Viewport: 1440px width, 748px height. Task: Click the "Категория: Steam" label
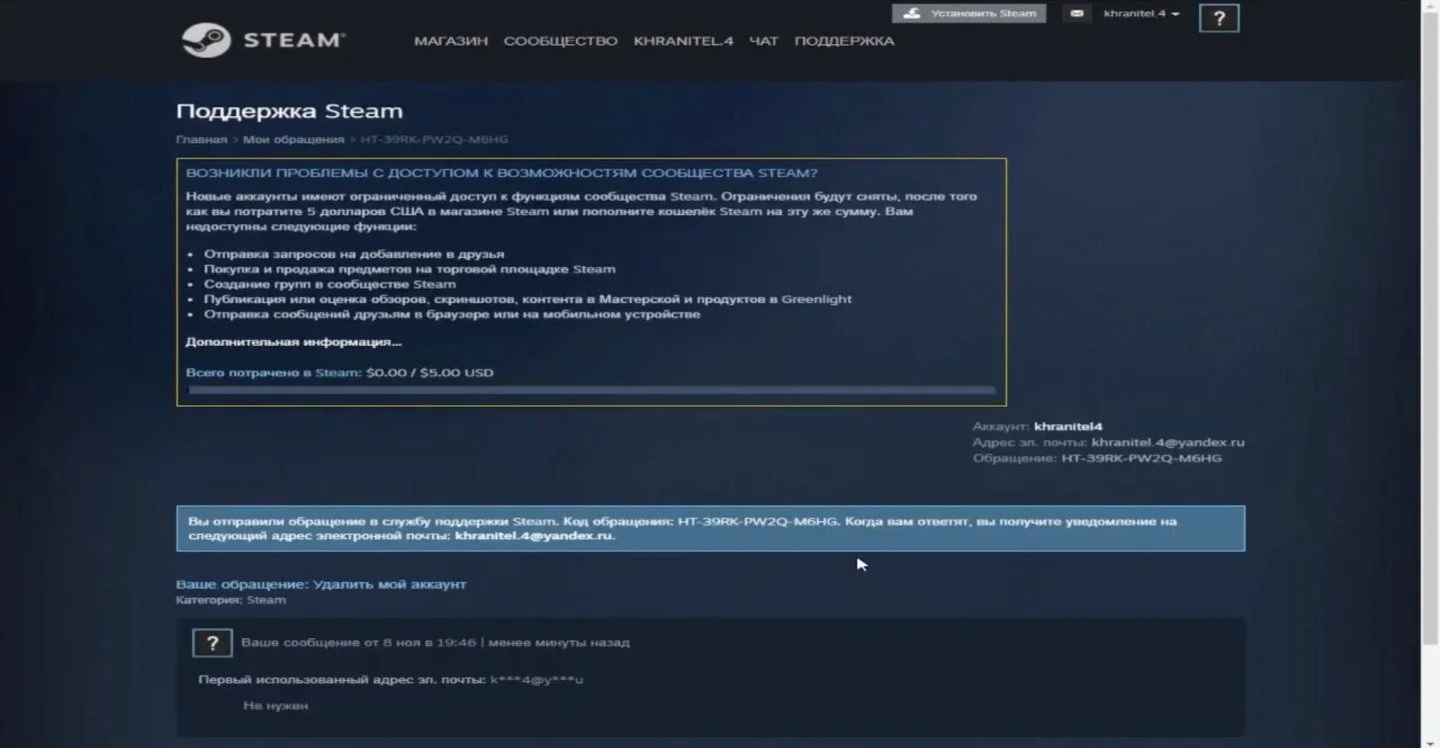(x=231, y=600)
